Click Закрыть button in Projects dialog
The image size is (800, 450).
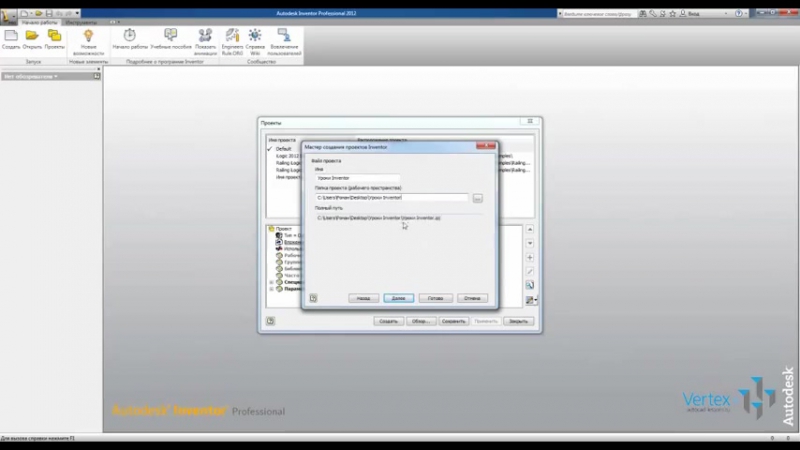point(518,321)
